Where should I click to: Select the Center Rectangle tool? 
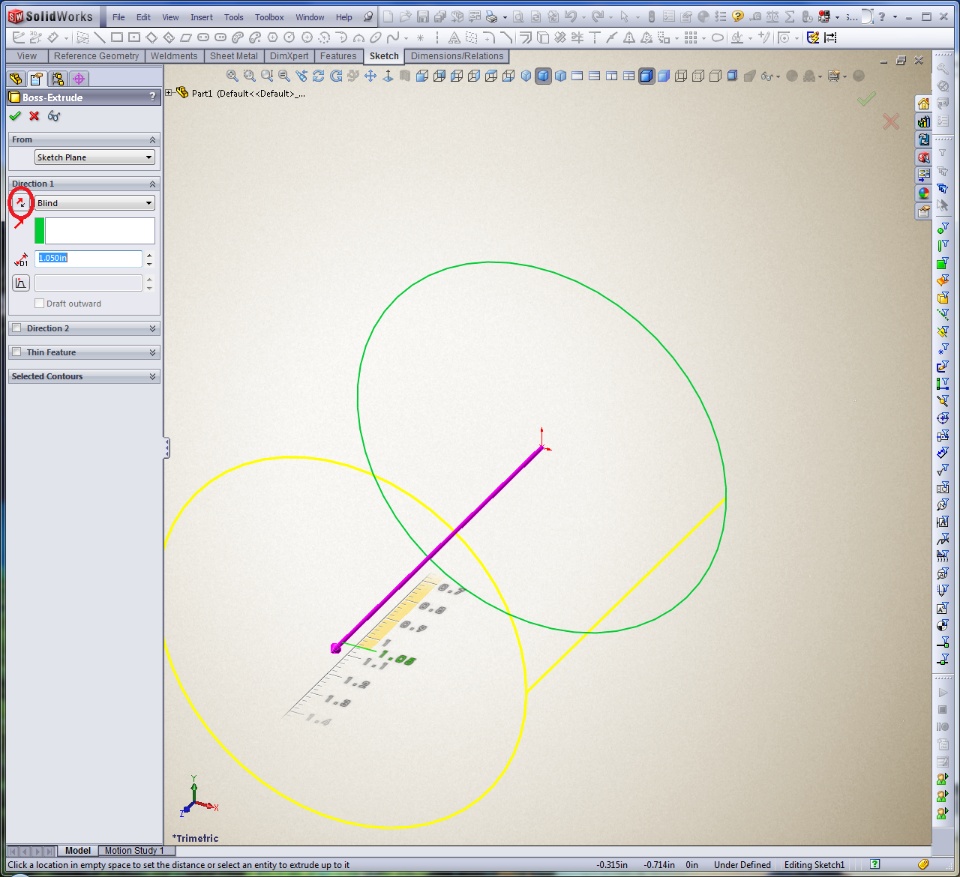coord(133,38)
